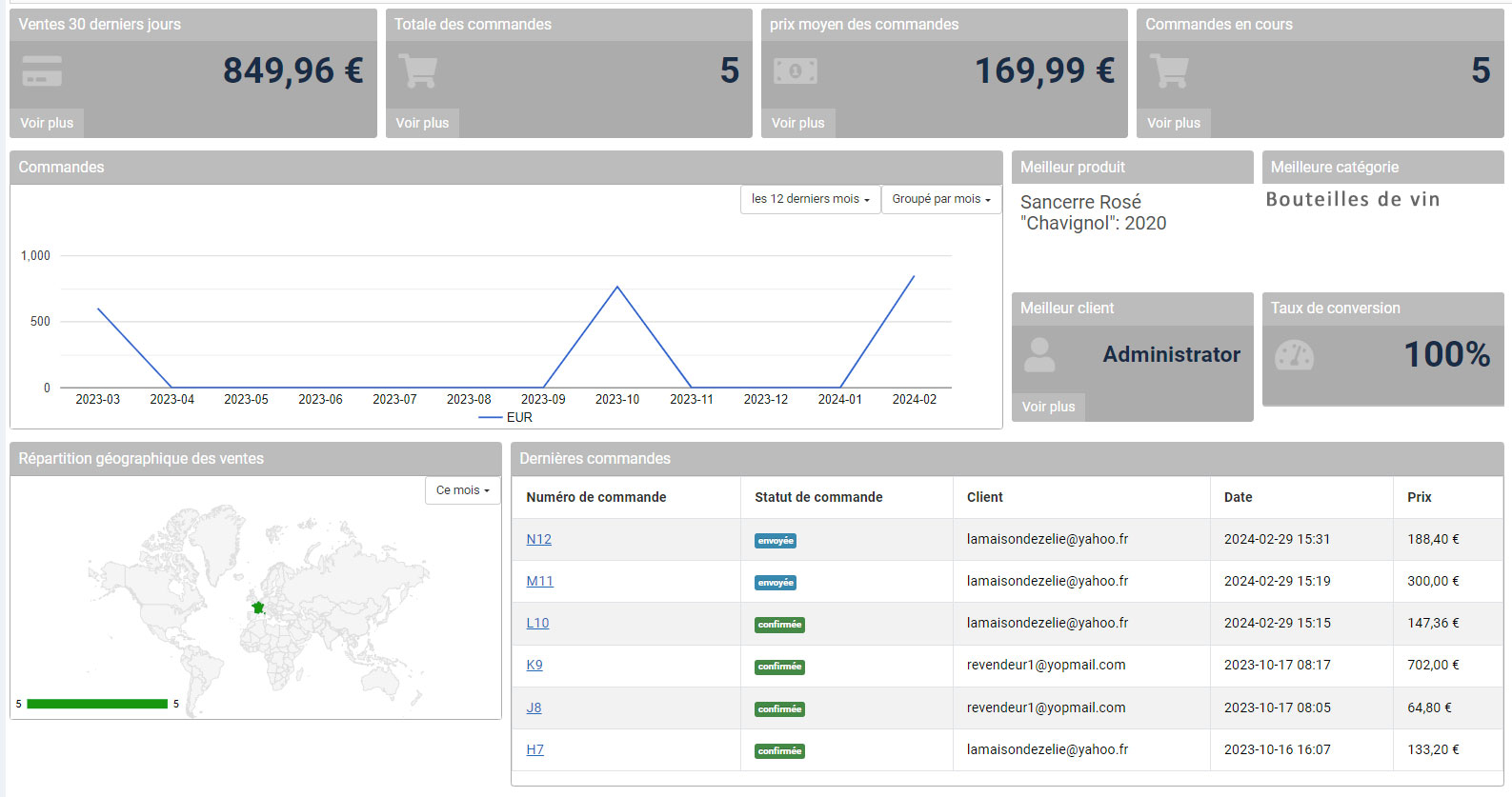Click date '2024-02-29 15:15' cell

pyautogui.click(x=1278, y=623)
